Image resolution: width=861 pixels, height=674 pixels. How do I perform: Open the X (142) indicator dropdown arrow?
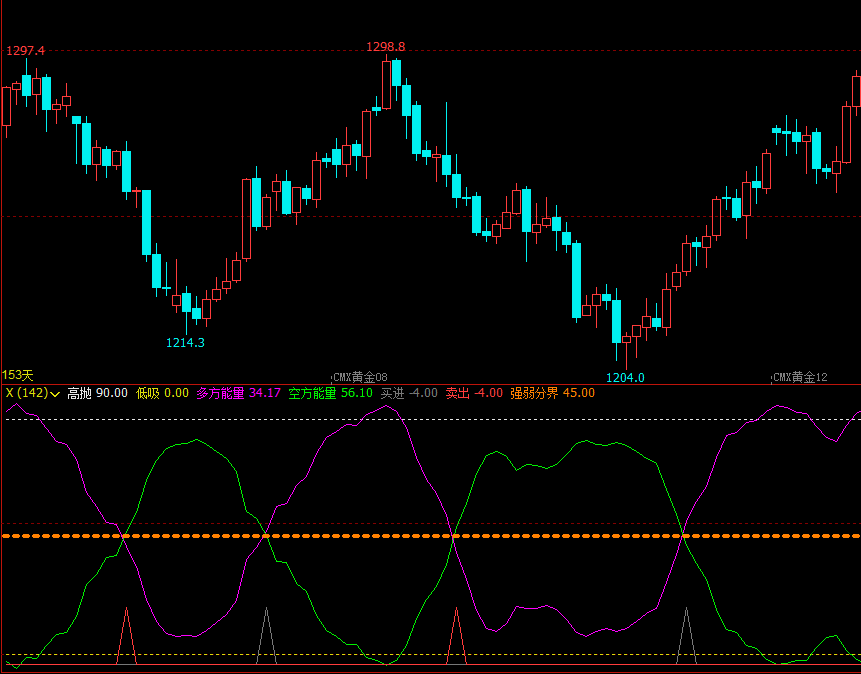[55, 394]
